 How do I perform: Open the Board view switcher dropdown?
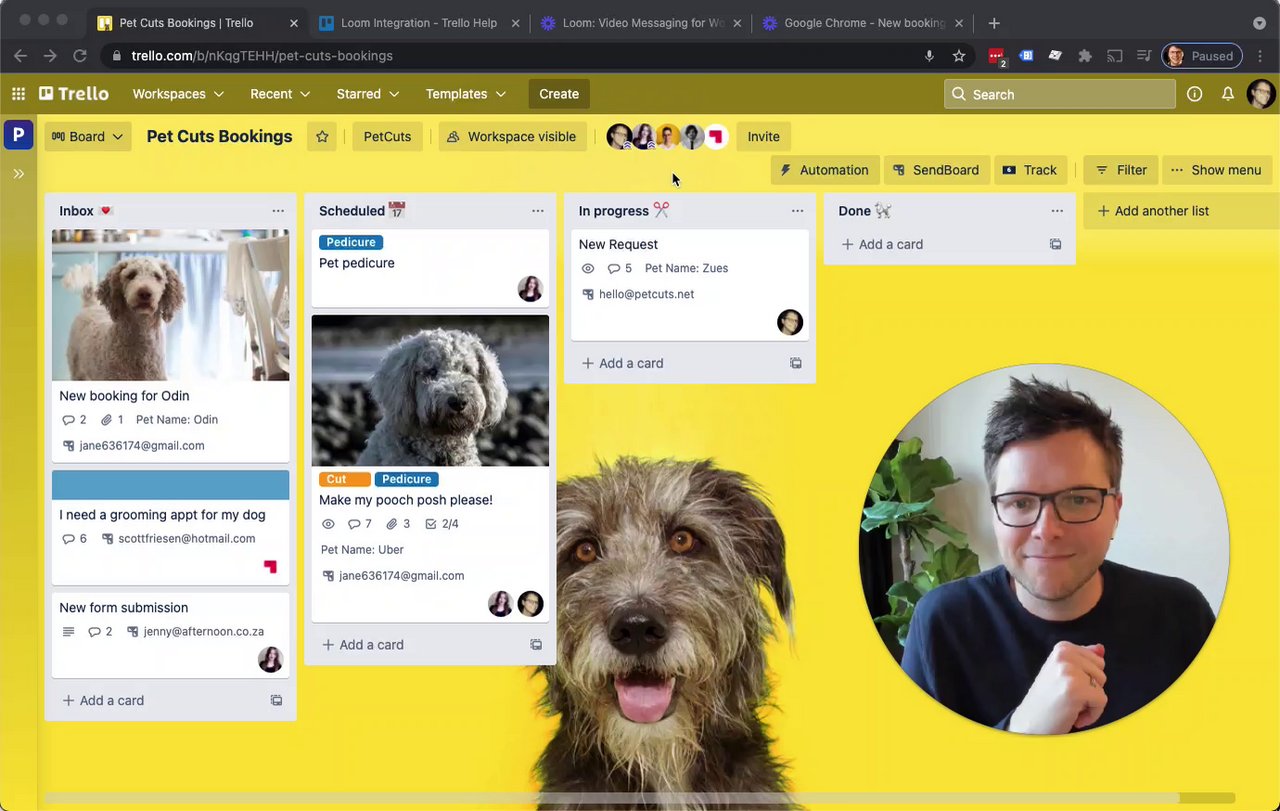[87, 137]
